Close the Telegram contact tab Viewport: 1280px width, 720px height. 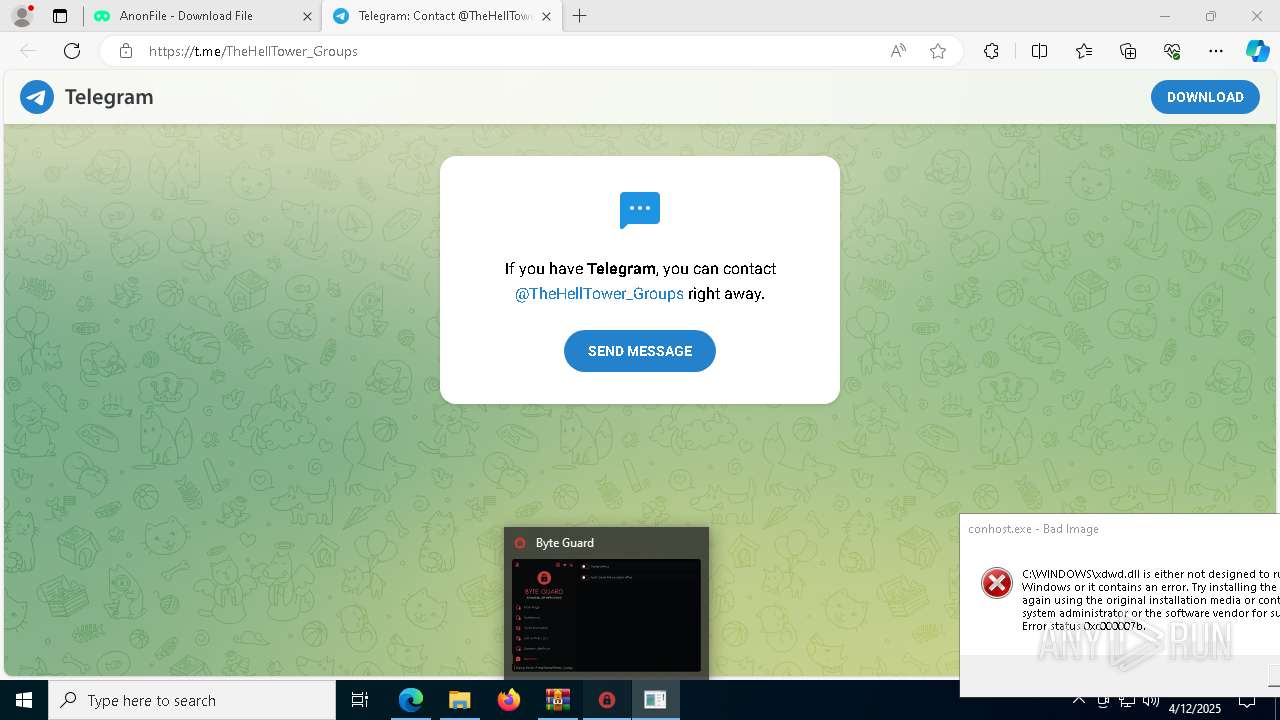(546, 16)
